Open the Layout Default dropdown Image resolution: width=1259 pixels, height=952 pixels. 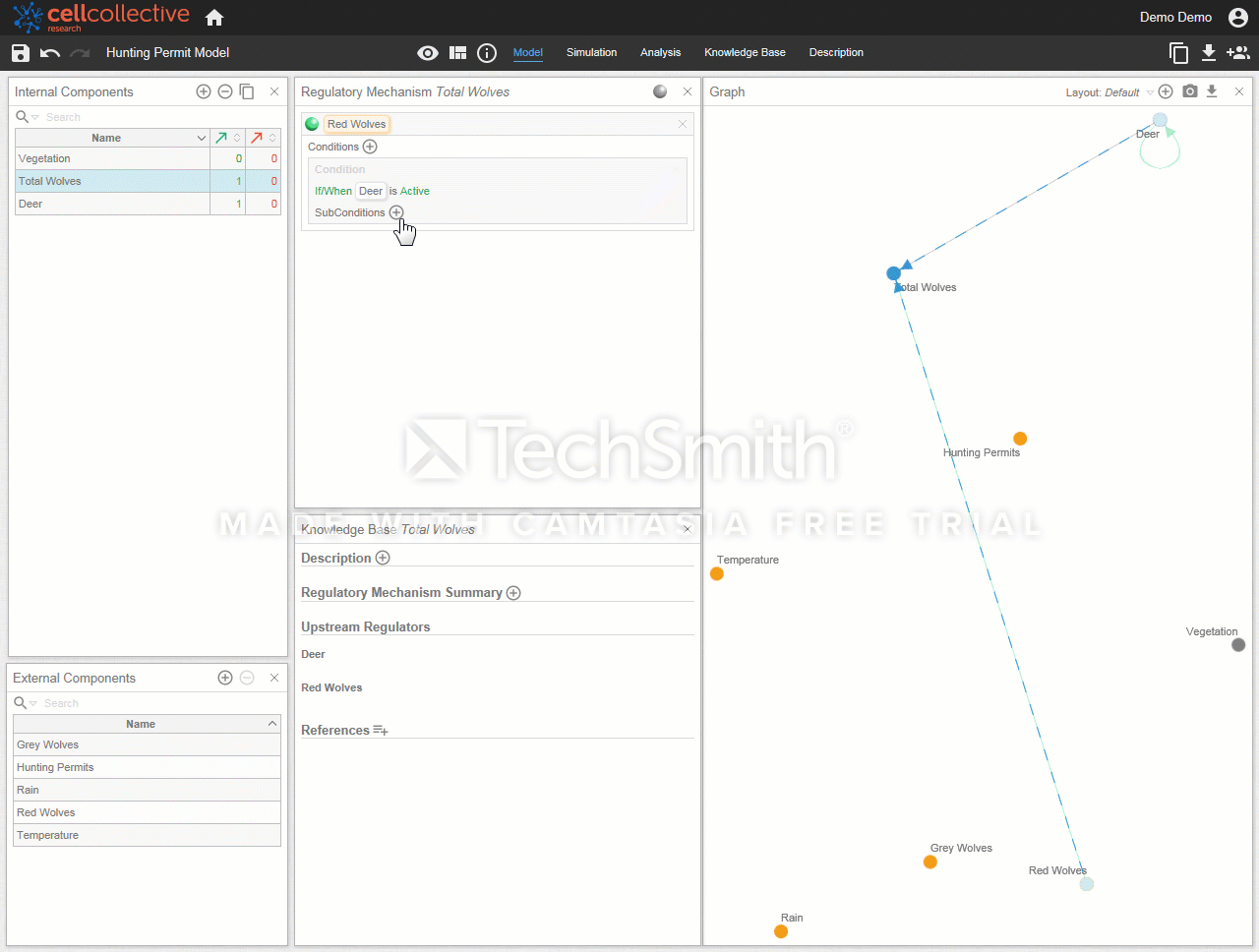point(1109,92)
